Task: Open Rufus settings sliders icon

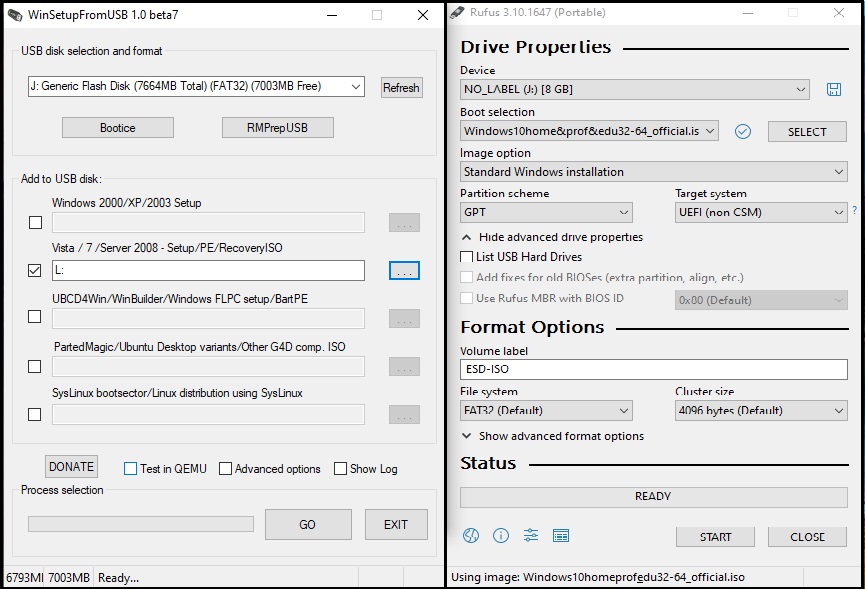Action: 531,535
